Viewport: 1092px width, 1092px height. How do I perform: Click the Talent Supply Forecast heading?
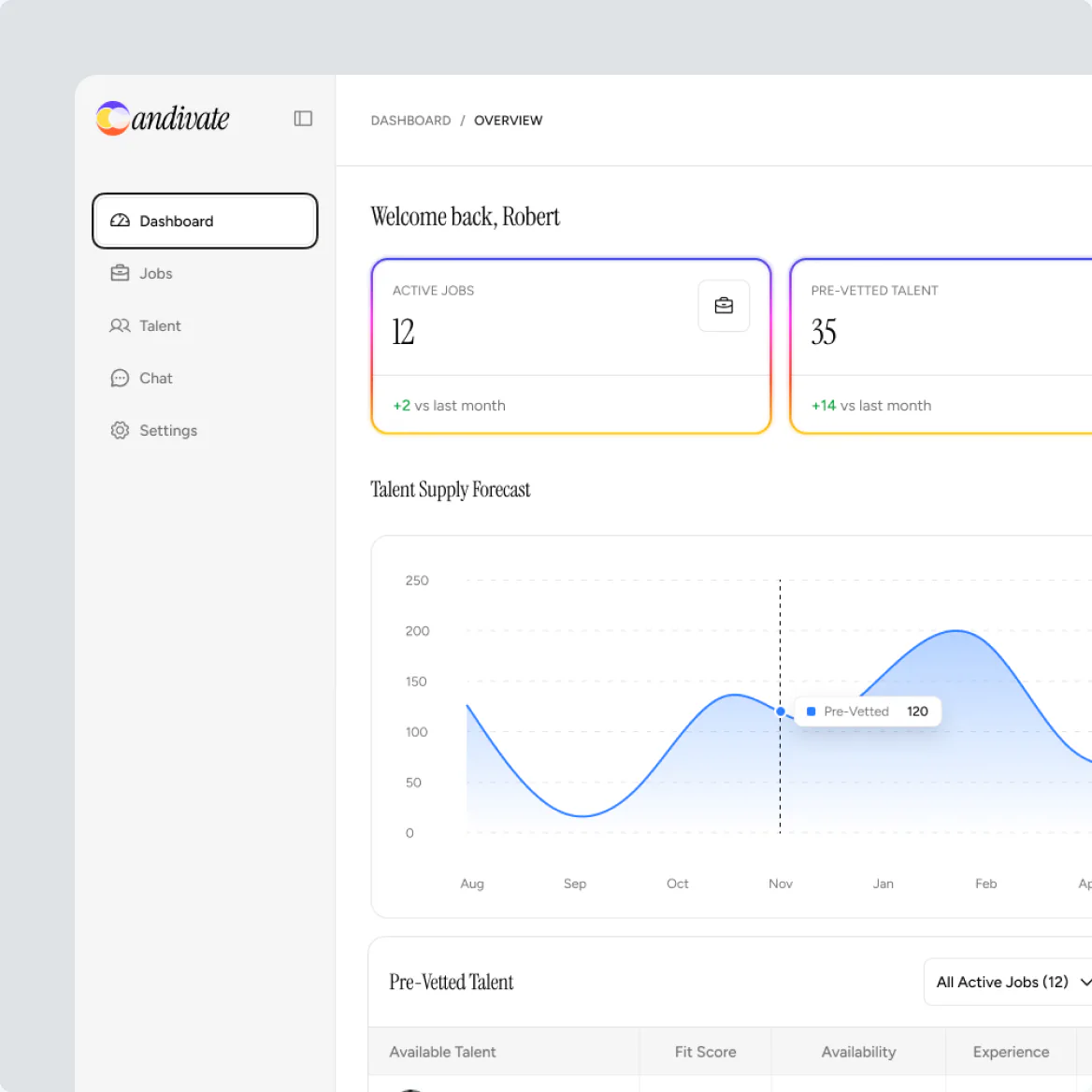click(x=450, y=490)
